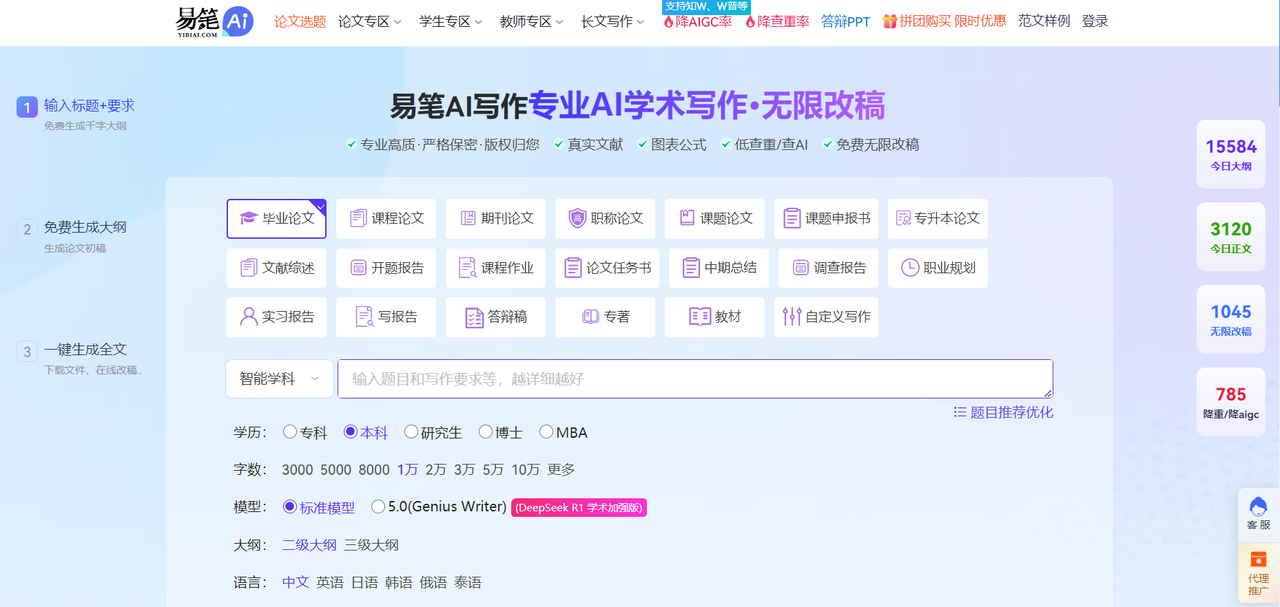Set word count to 10万
This screenshot has height=607, width=1280.
point(526,470)
